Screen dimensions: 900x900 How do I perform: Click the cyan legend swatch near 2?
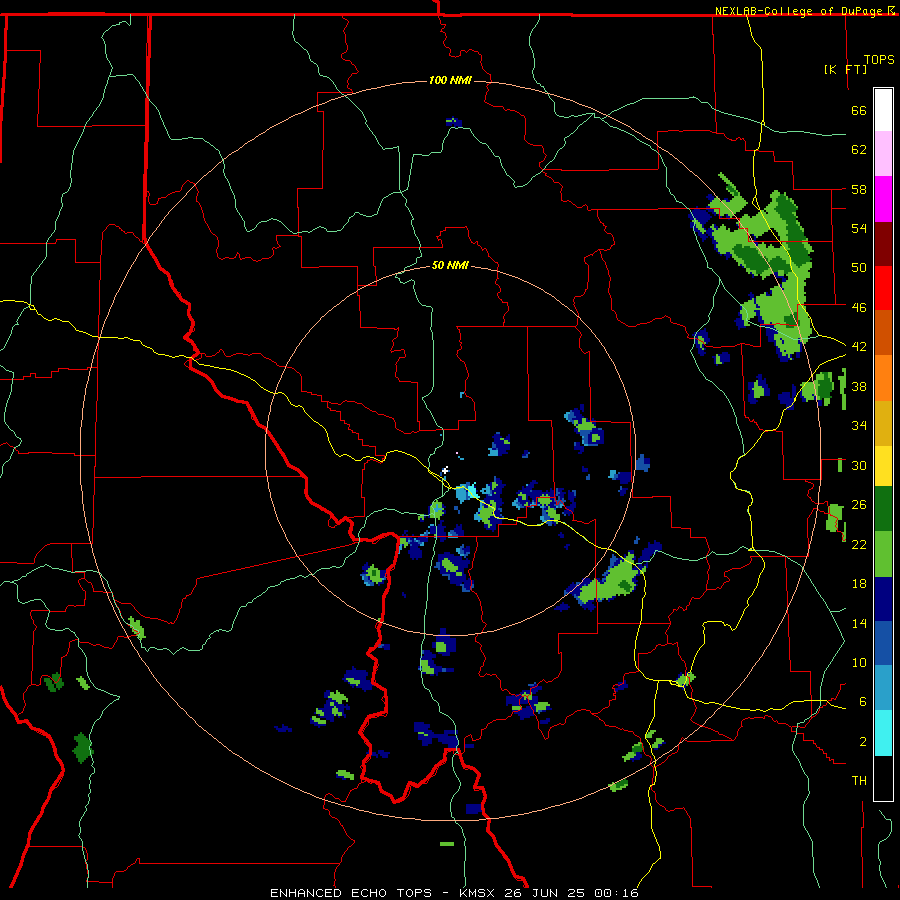883,732
